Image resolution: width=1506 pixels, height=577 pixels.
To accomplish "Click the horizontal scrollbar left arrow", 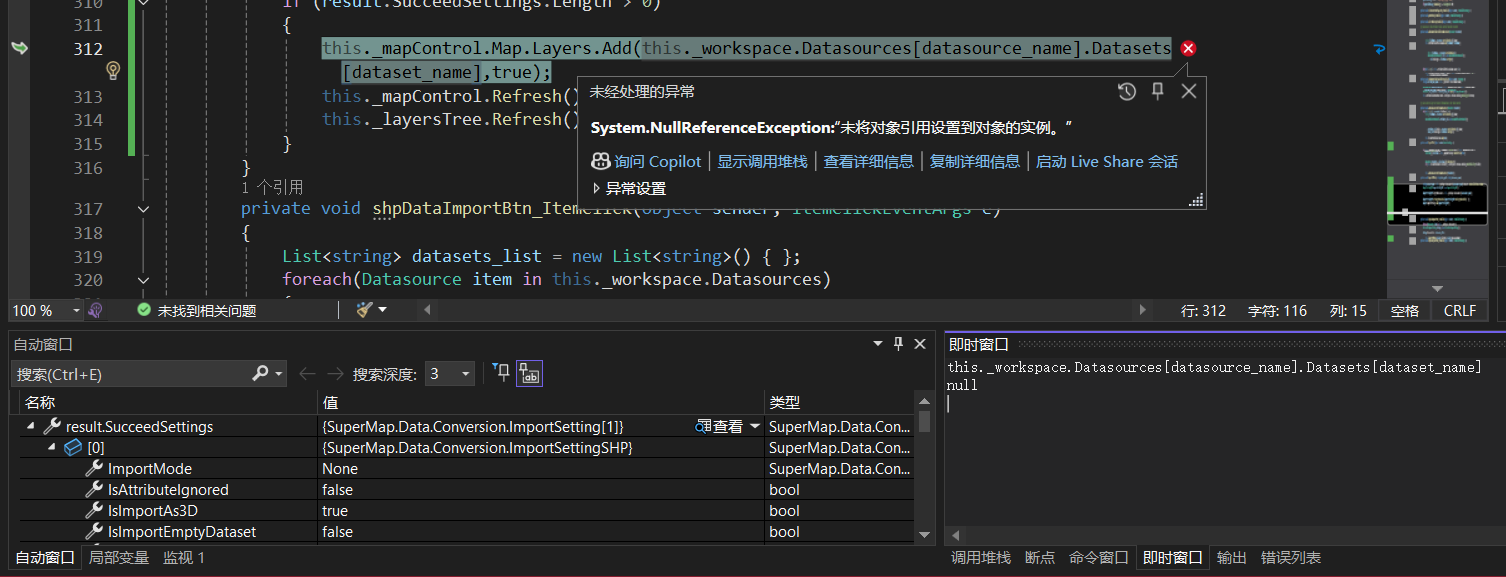I will (429, 311).
